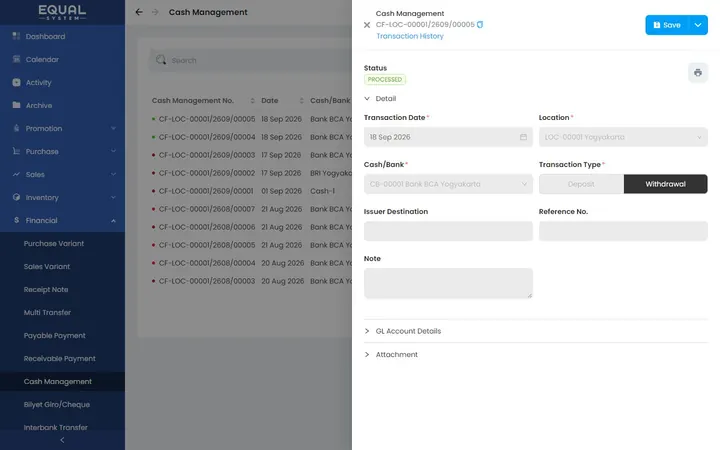This screenshot has height=450, width=720.
Task: Click the Equal System logo
Action: pos(62,12)
